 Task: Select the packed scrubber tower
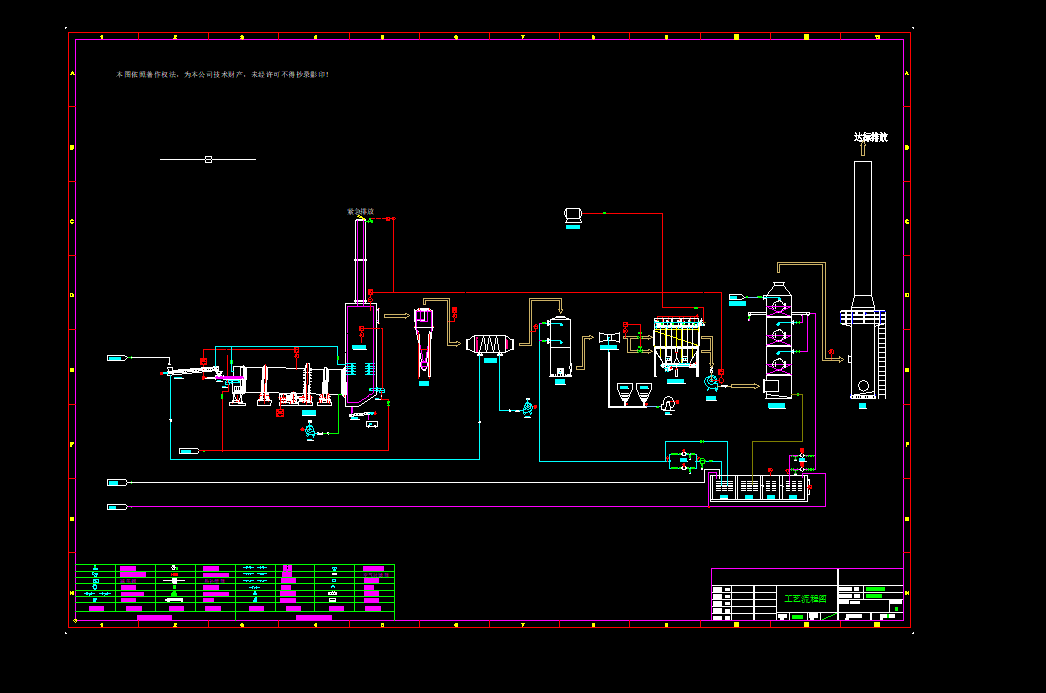[x=778, y=340]
